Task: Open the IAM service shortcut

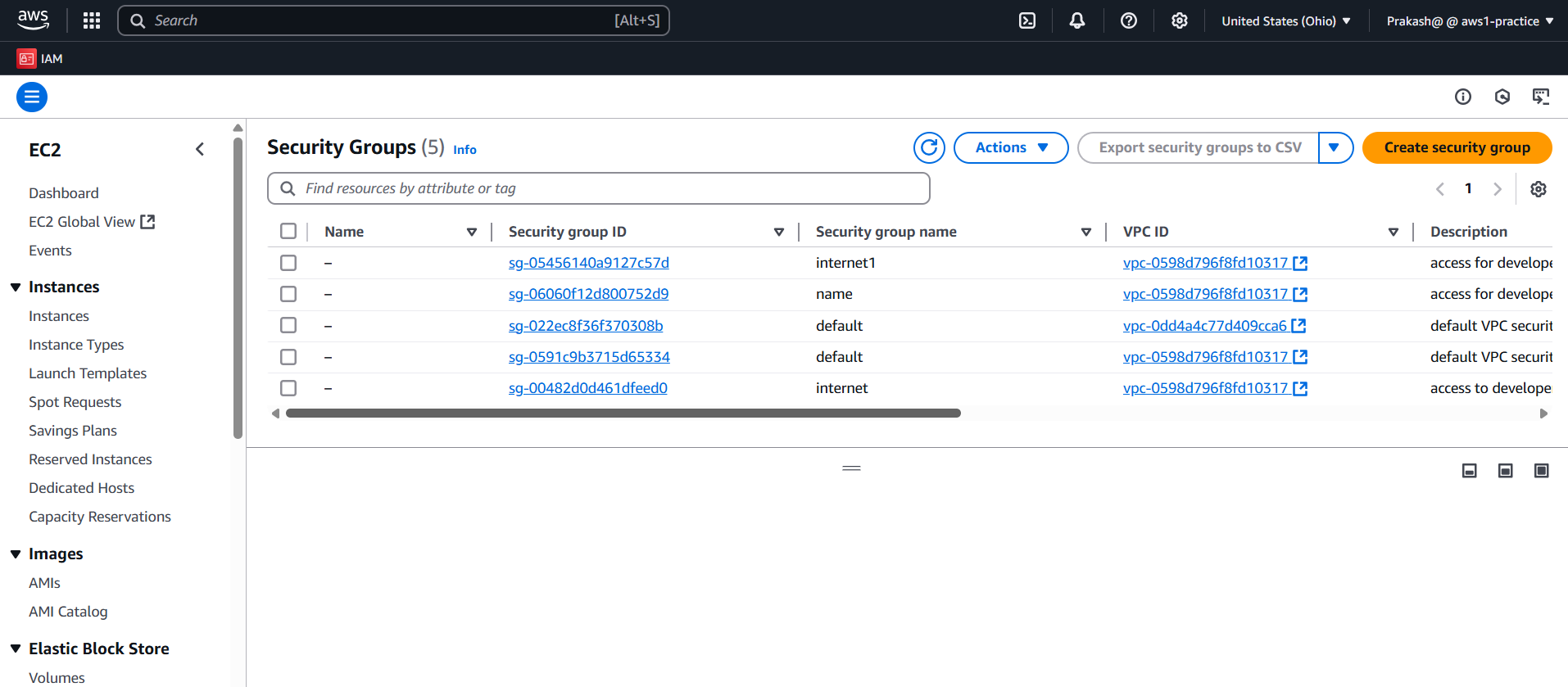Action: point(40,58)
